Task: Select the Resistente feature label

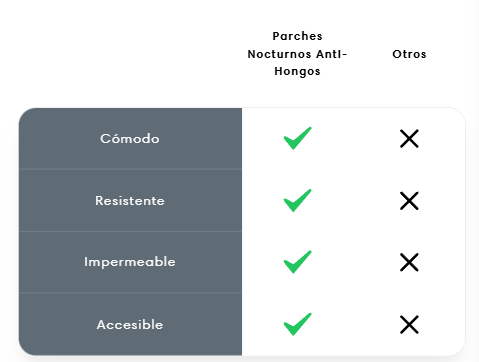Action: tap(130, 201)
